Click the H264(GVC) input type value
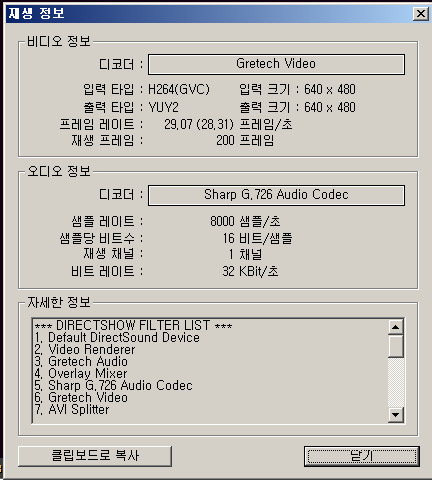 (x=179, y=89)
